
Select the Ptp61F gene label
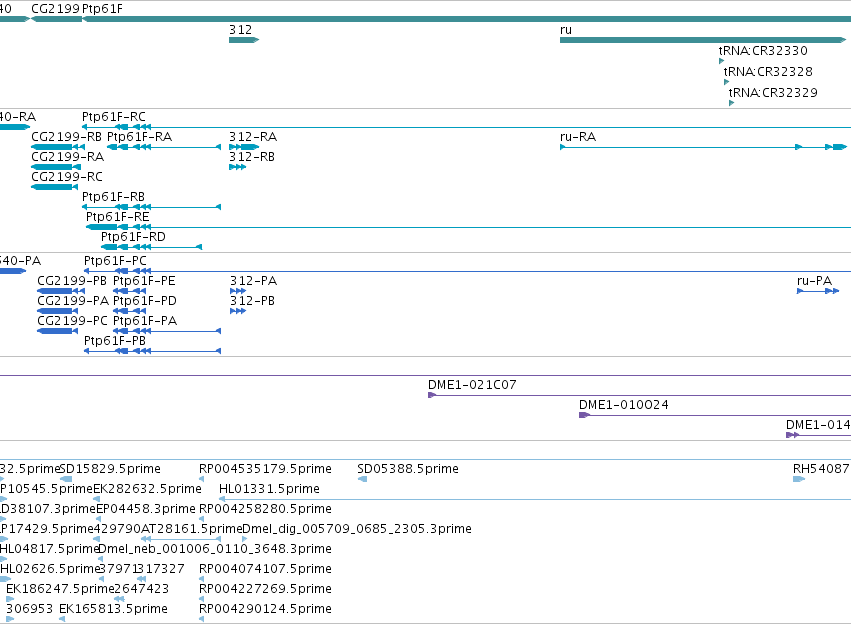coord(102,9)
